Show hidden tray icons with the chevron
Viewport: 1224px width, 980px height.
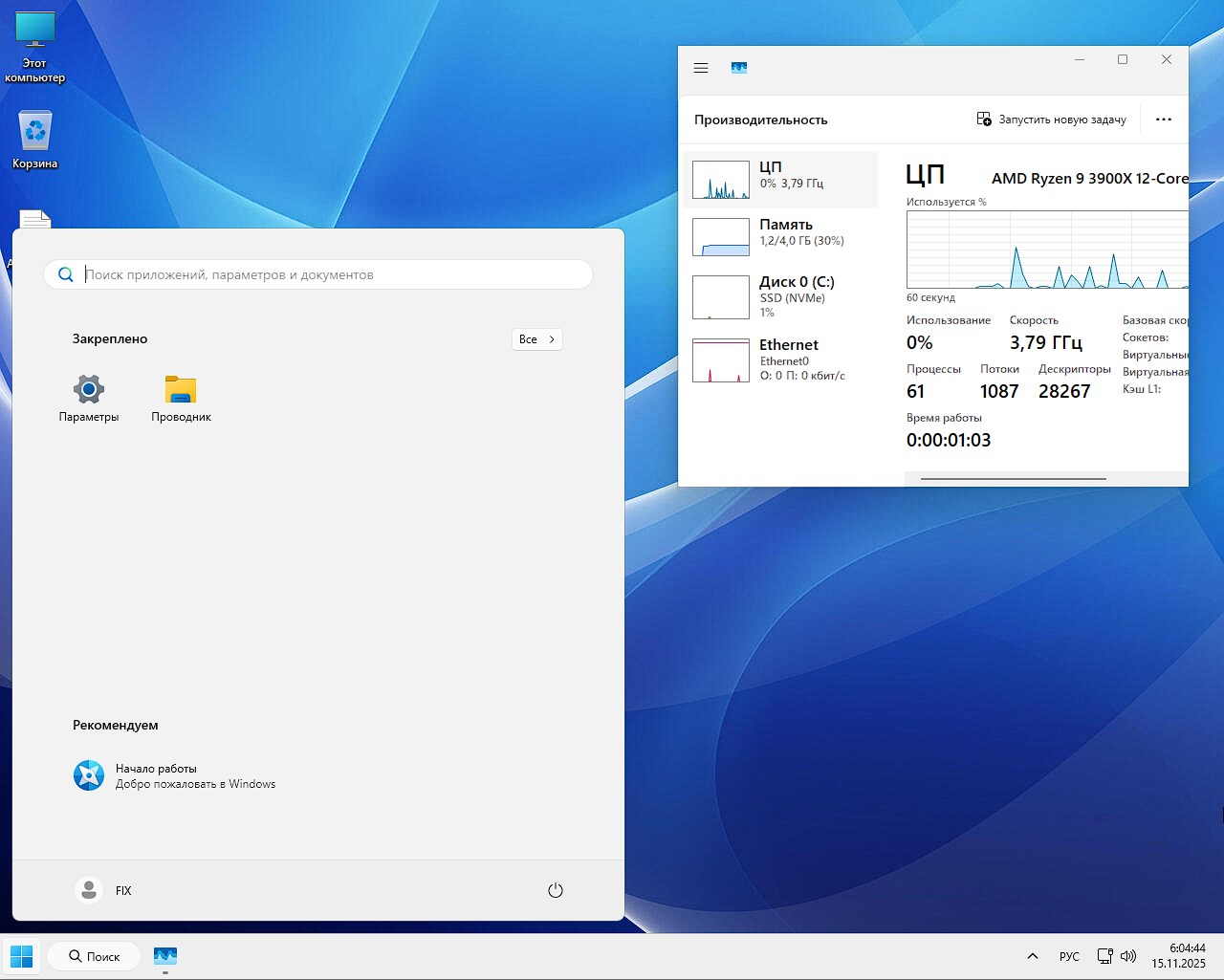pyautogui.click(x=1033, y=956)
